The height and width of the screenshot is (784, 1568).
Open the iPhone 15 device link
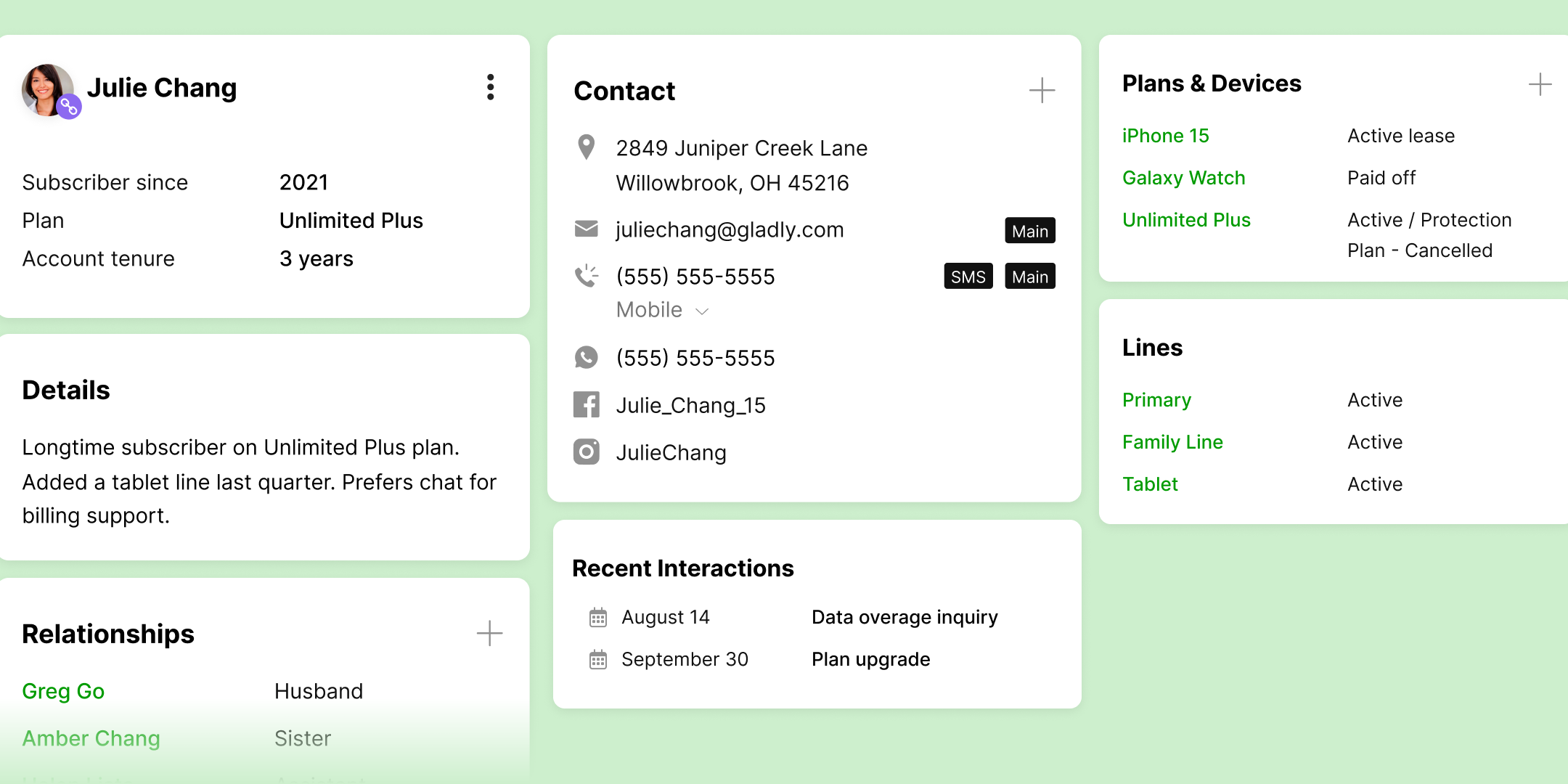[x=1165, y=136]
